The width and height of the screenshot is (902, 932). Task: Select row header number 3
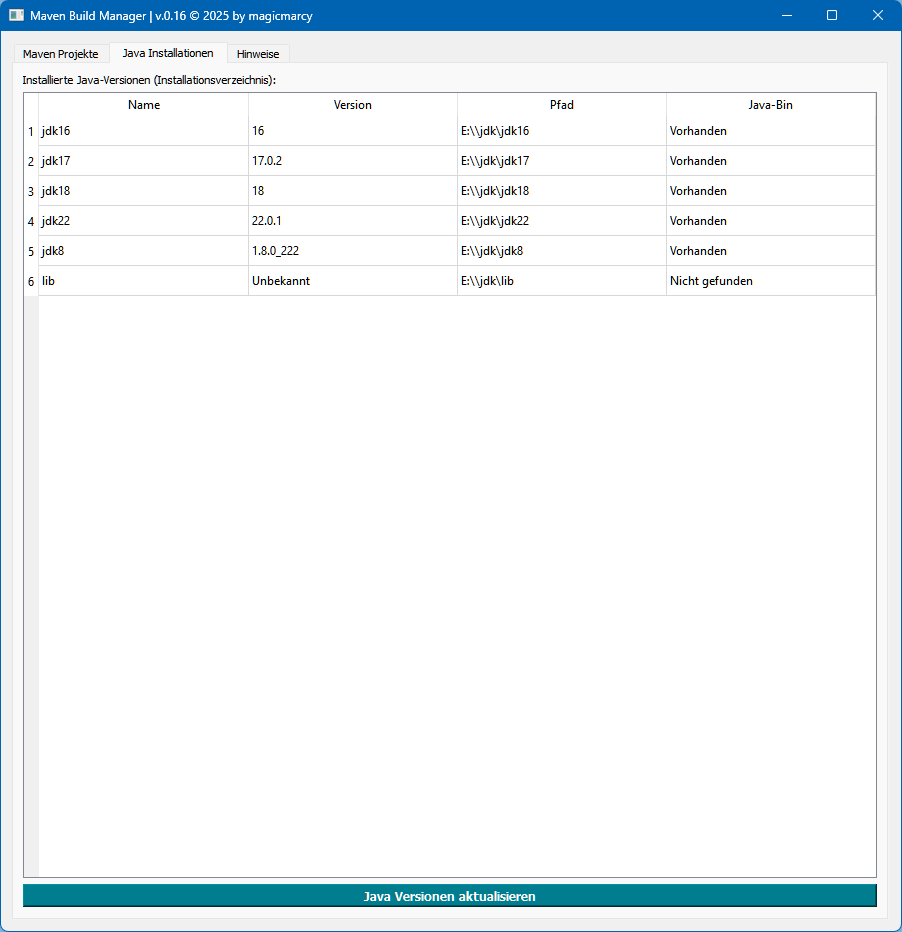(x=31, y=191)
